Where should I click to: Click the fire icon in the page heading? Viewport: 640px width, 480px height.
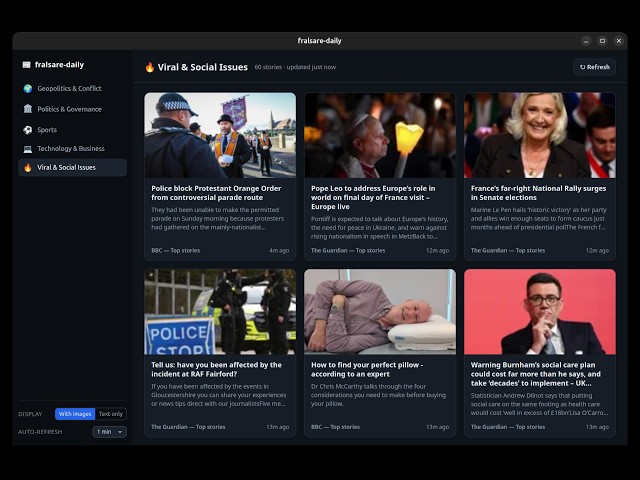tap(150, 67)
